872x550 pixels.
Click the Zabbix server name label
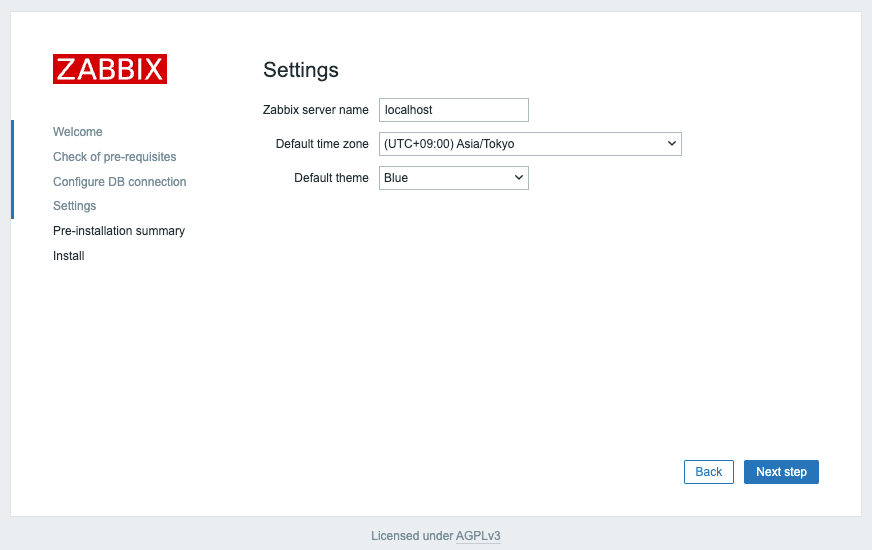315,110
